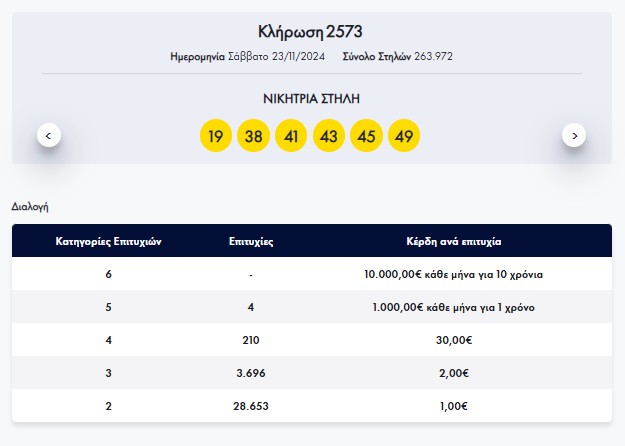The image size is (625, 446).
Task: Click the Επιτυχίες column header
Action: tap(251, 242)
